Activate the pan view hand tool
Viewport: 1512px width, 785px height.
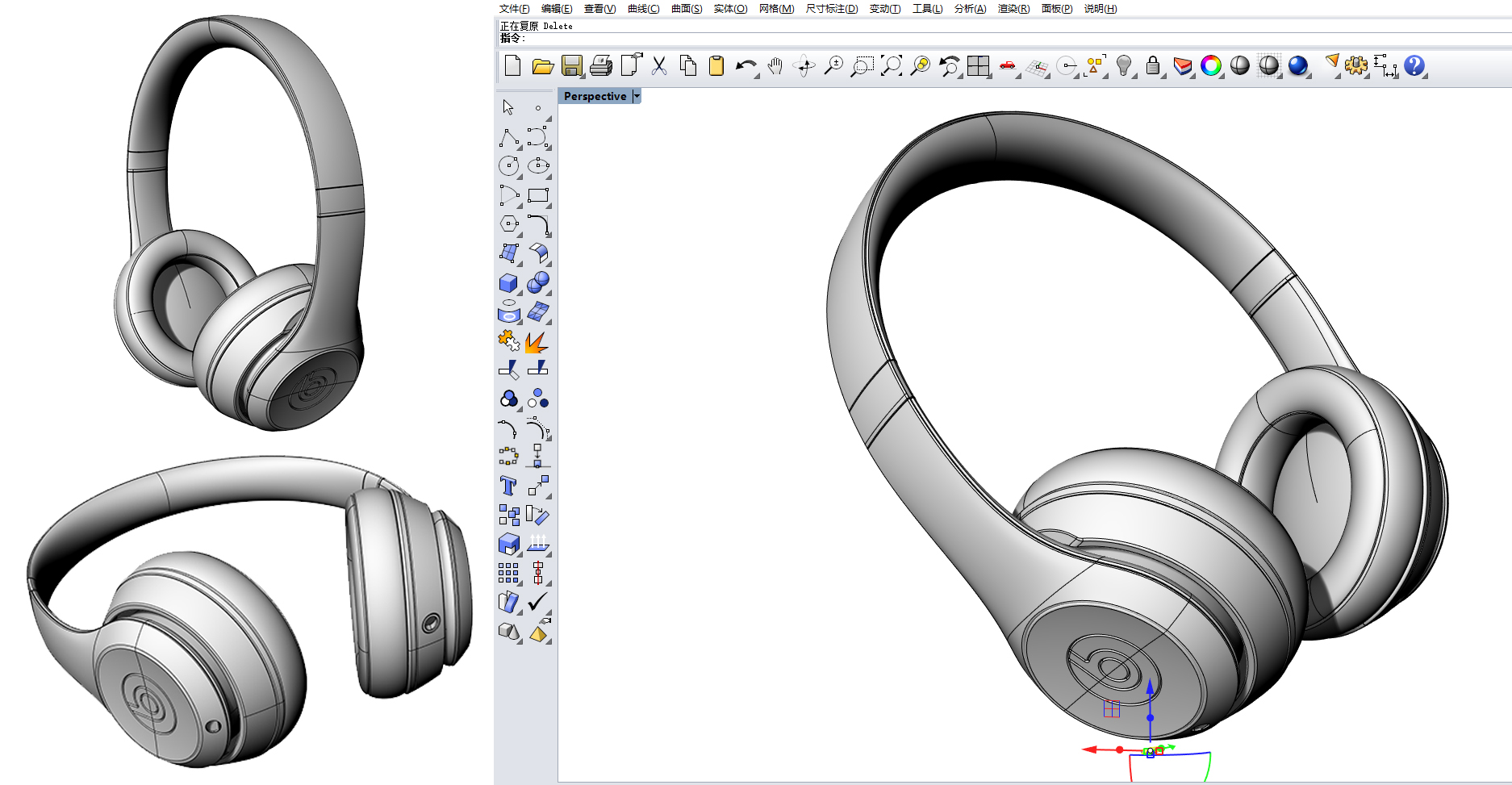tap(774, 67)
